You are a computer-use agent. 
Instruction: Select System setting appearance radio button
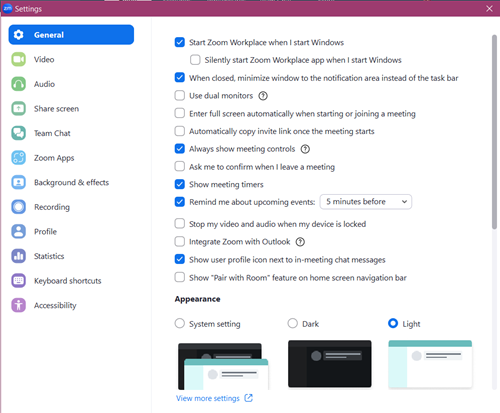coord(180,323)
